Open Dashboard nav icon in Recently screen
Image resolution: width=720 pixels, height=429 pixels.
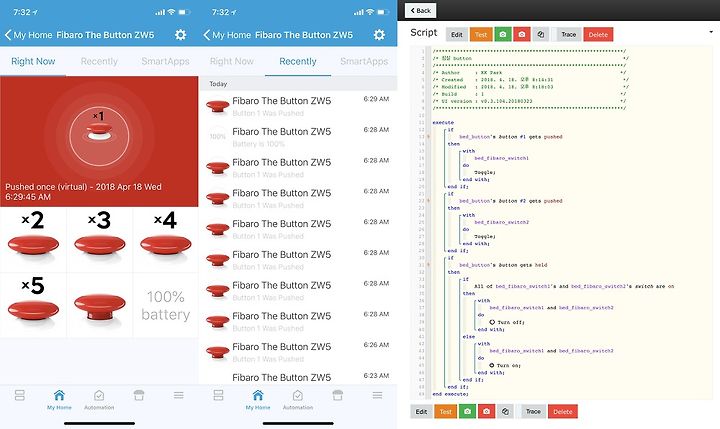click(219, 395)
